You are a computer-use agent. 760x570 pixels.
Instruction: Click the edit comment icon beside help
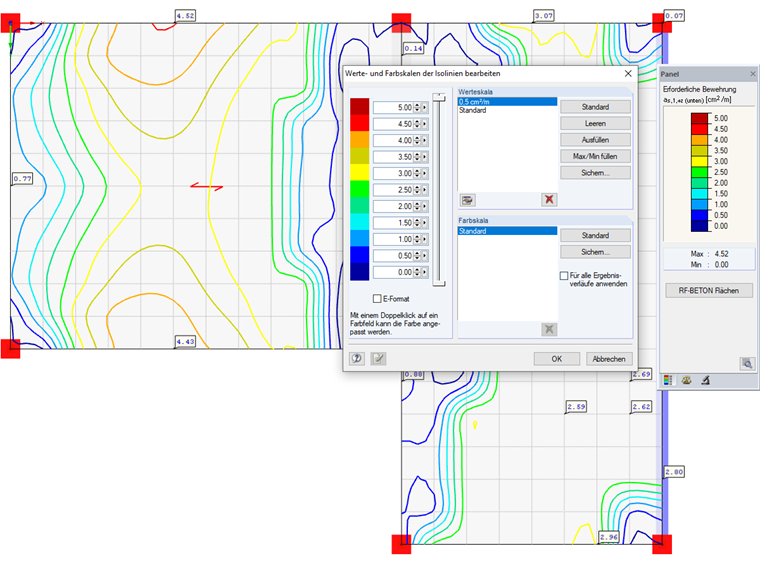(x=378, y=359)
